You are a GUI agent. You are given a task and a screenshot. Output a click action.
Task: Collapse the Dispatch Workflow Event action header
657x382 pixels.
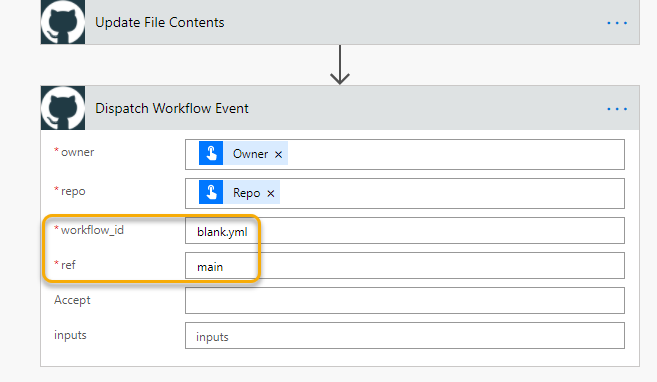[340, 108]
